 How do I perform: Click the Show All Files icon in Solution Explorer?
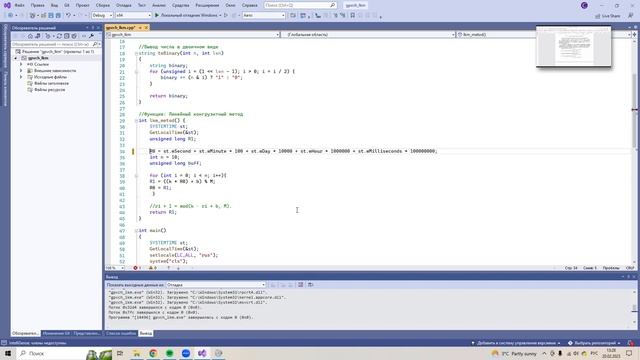click(74, 36)
